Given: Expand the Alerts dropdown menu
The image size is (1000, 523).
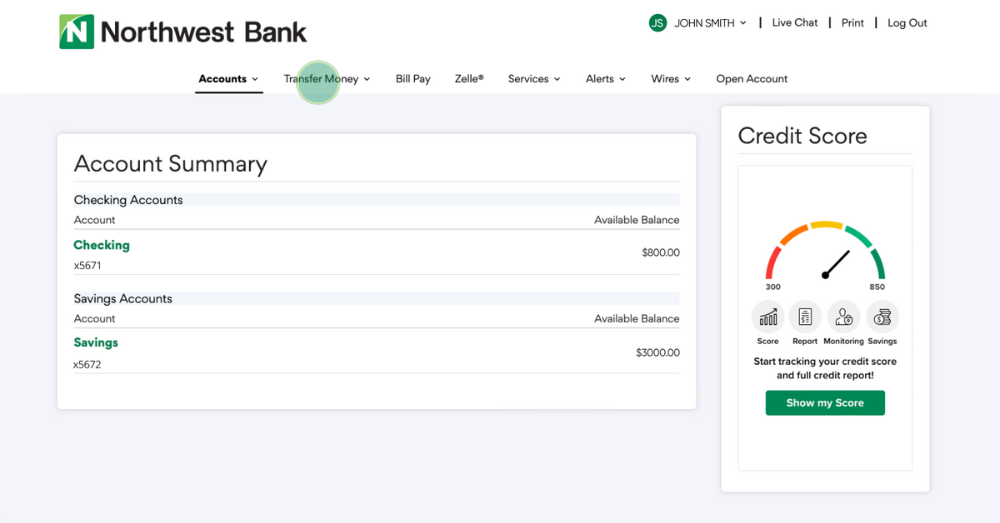Looking at the screenshot, I should point(605,79).
